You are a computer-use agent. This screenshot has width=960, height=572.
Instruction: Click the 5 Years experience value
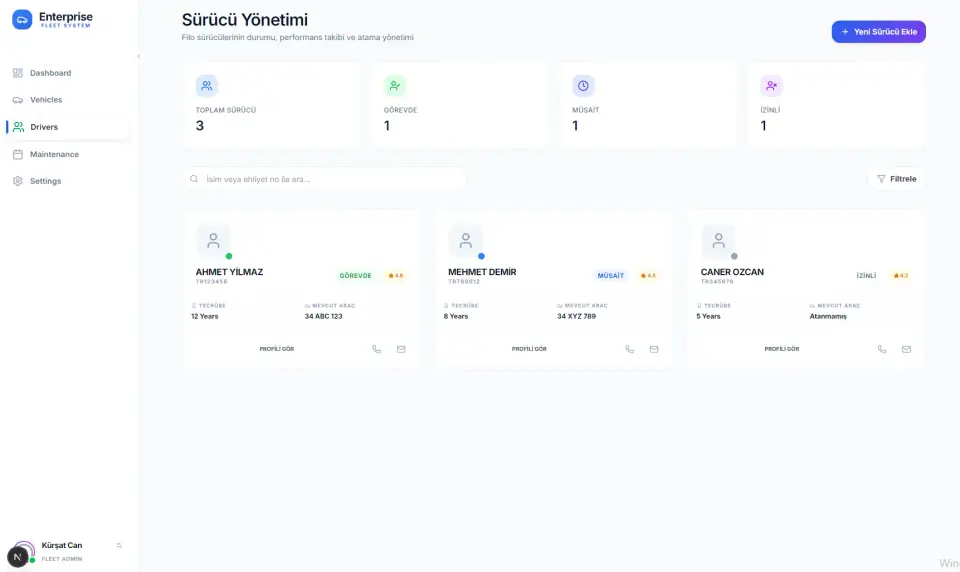click(x=708, y=317)
